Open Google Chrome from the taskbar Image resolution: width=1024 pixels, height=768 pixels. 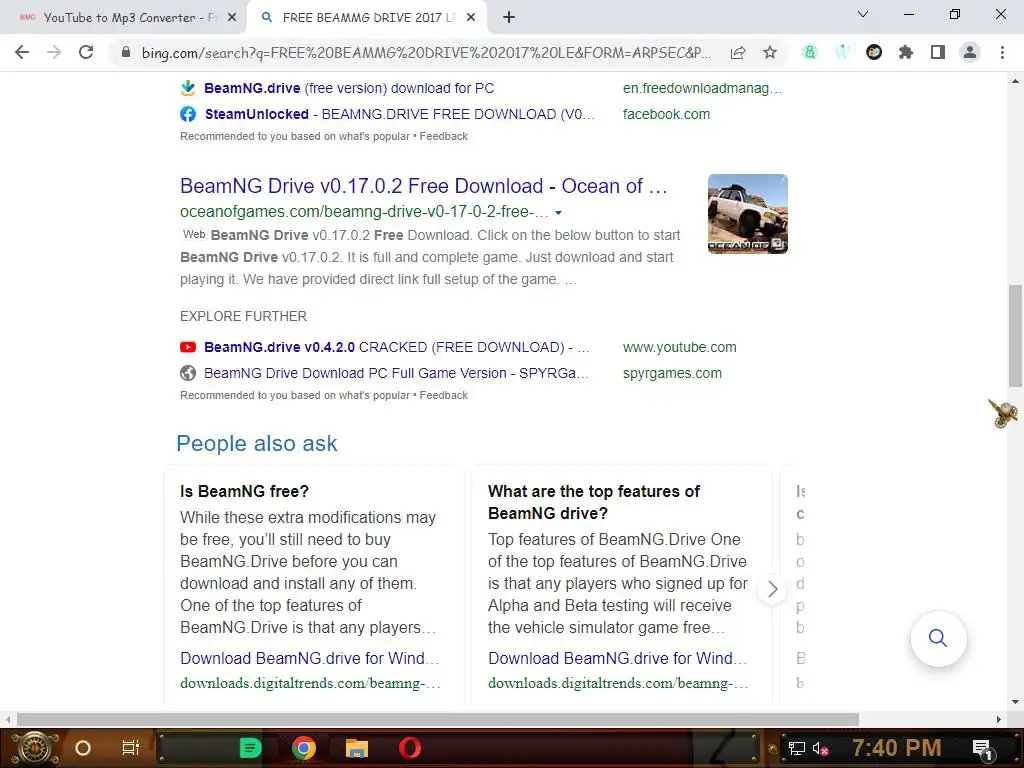(304, 748)
